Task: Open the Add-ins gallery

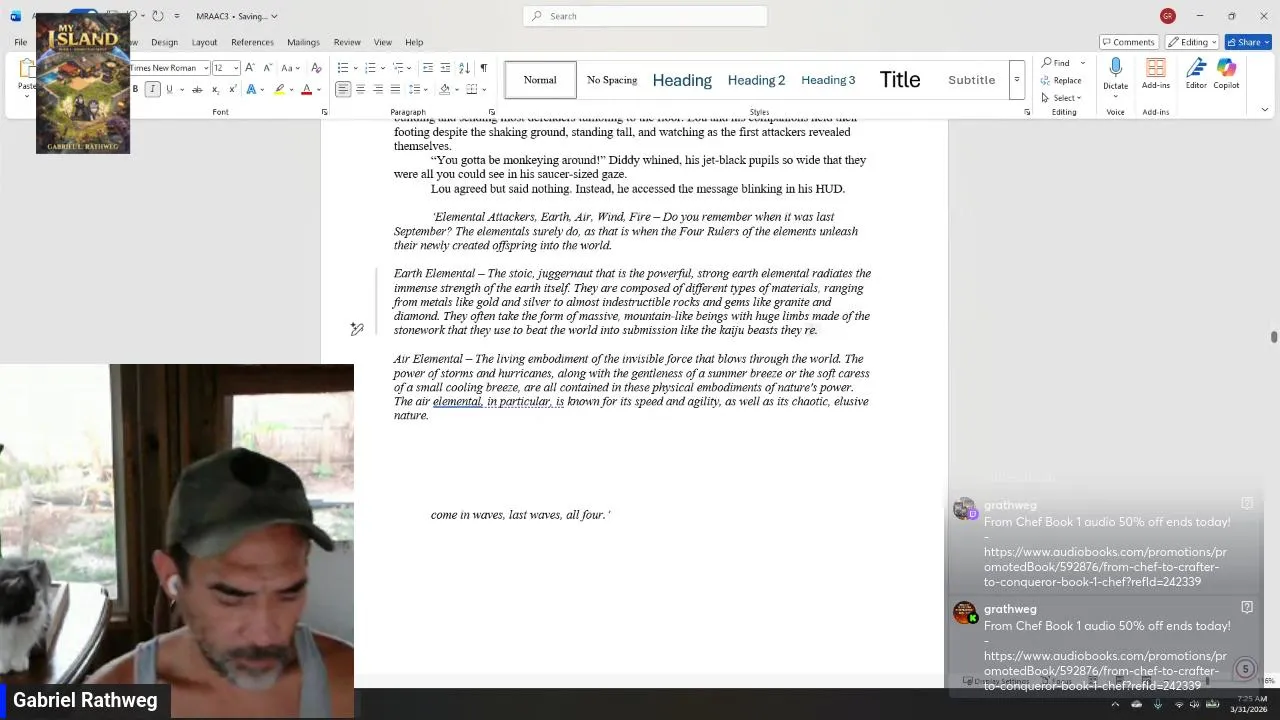Action: point(1156,75)
